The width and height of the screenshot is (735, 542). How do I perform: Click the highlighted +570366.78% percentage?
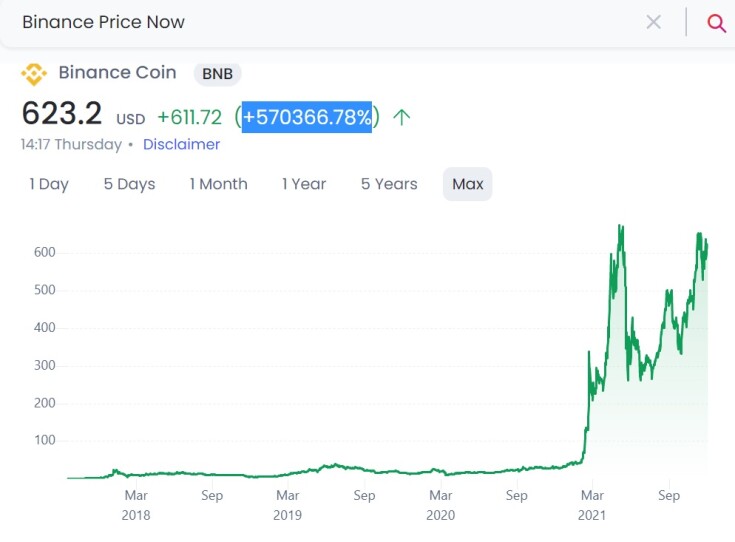[x=307, y=117]
